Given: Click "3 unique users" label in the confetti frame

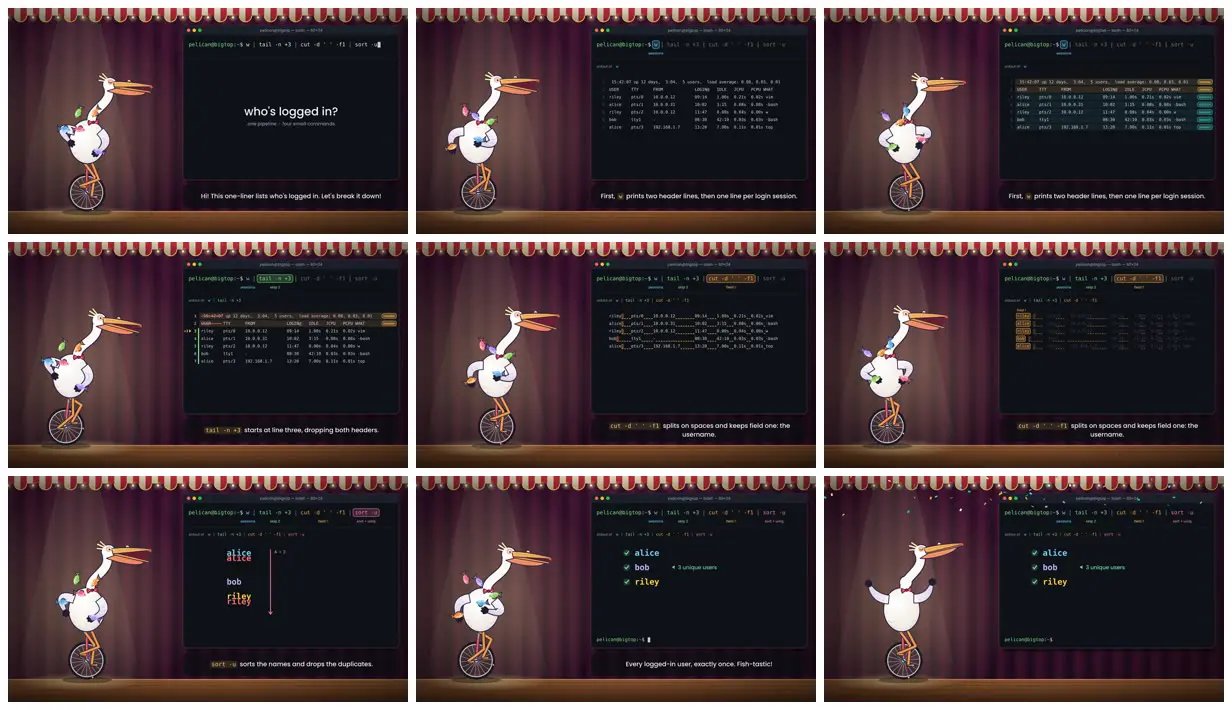Looking at the screenshot, I should (1103, 567).
